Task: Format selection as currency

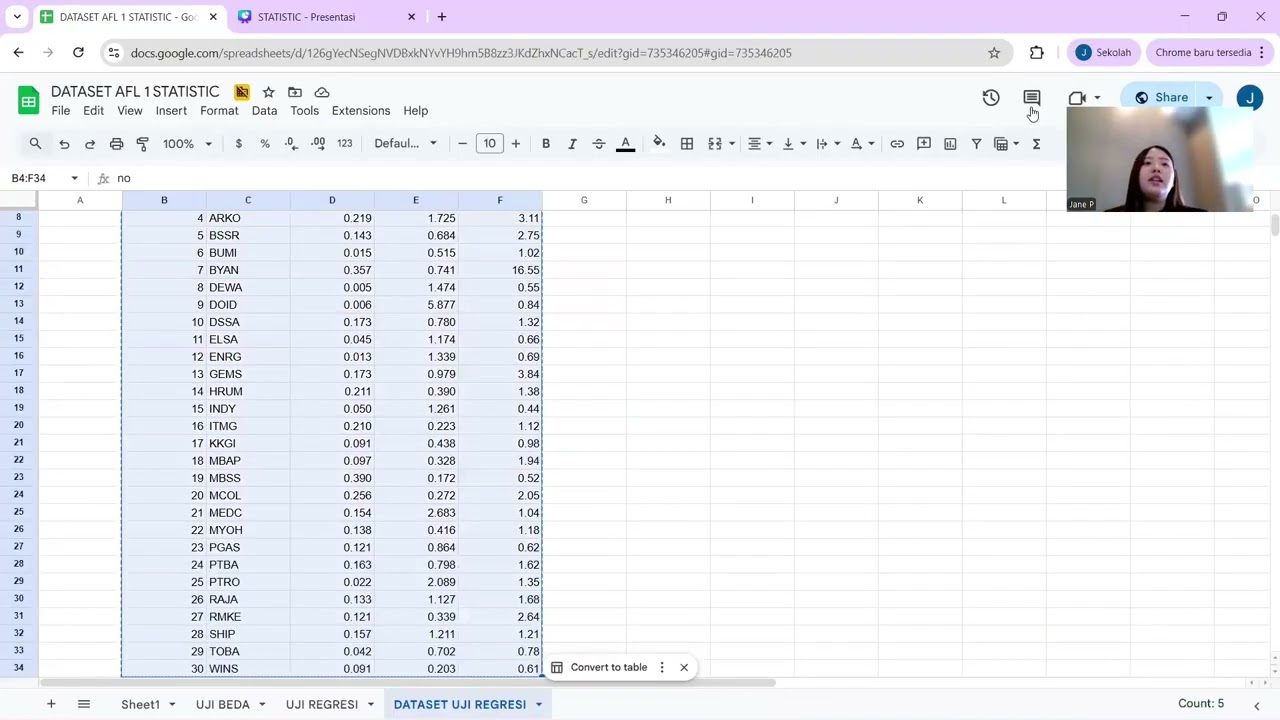Action: [x=238, y=144]
